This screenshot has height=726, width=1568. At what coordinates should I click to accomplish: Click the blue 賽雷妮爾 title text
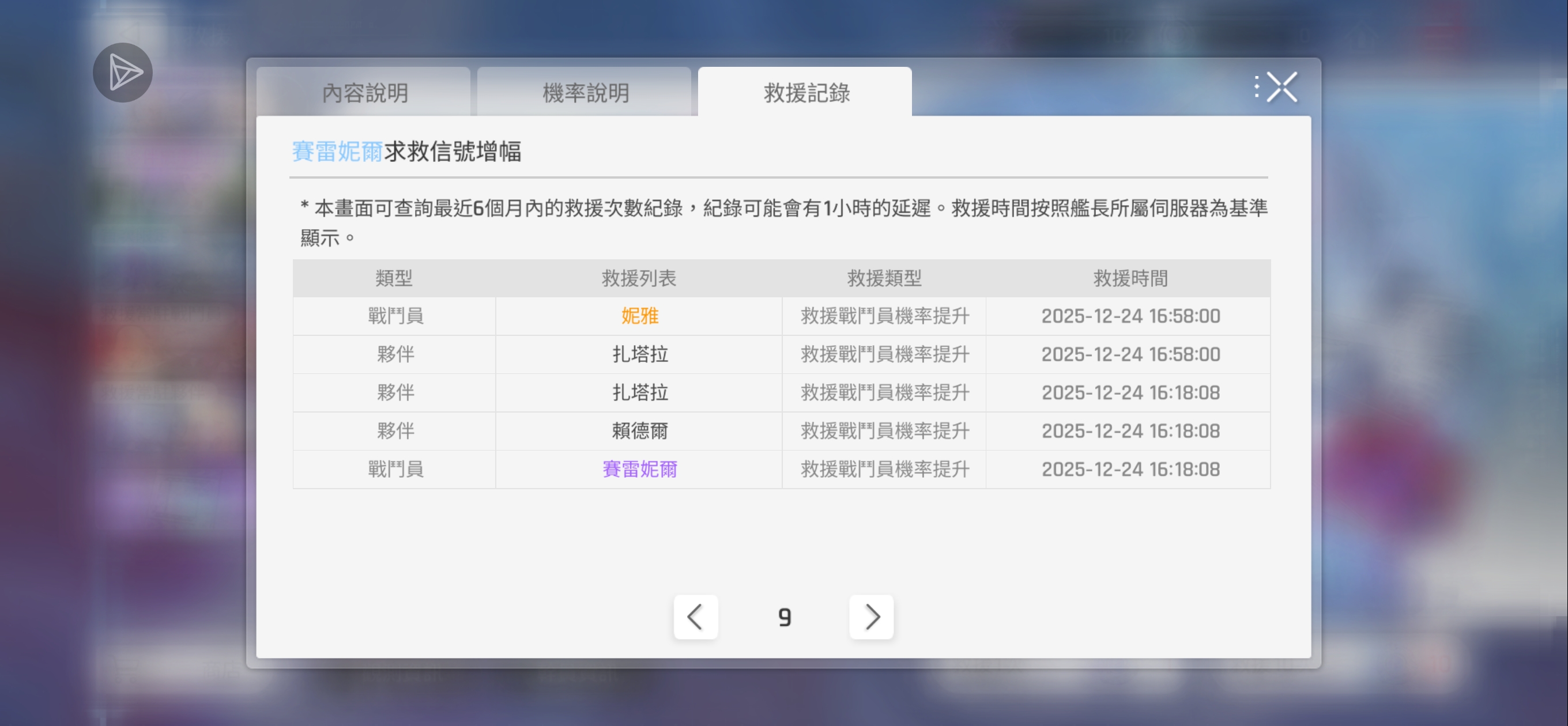337,151
